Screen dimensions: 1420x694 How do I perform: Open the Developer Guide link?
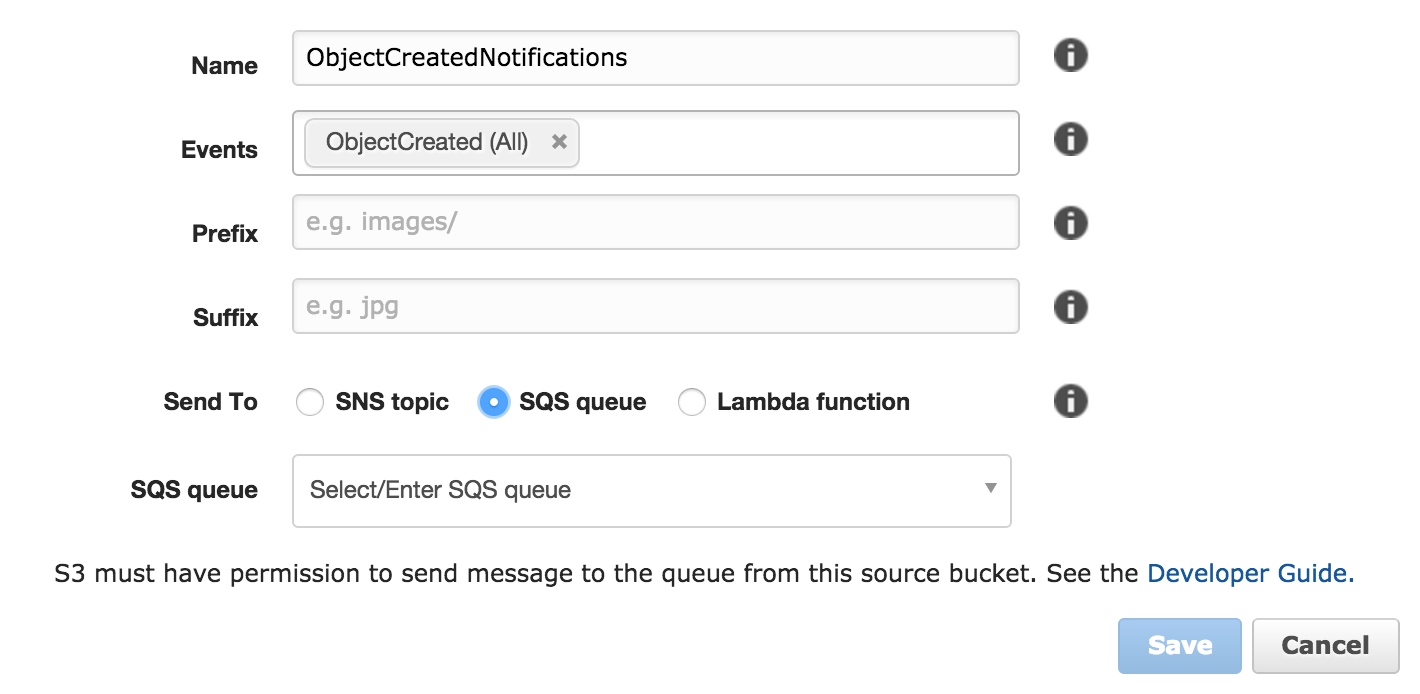(1248, 573)
